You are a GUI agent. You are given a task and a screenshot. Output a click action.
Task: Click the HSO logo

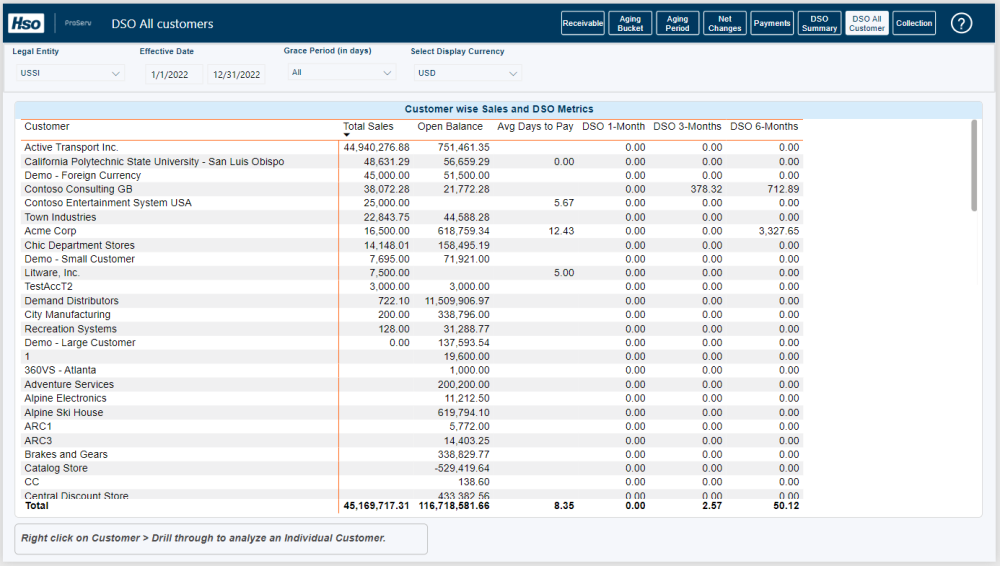click(26, 23)
